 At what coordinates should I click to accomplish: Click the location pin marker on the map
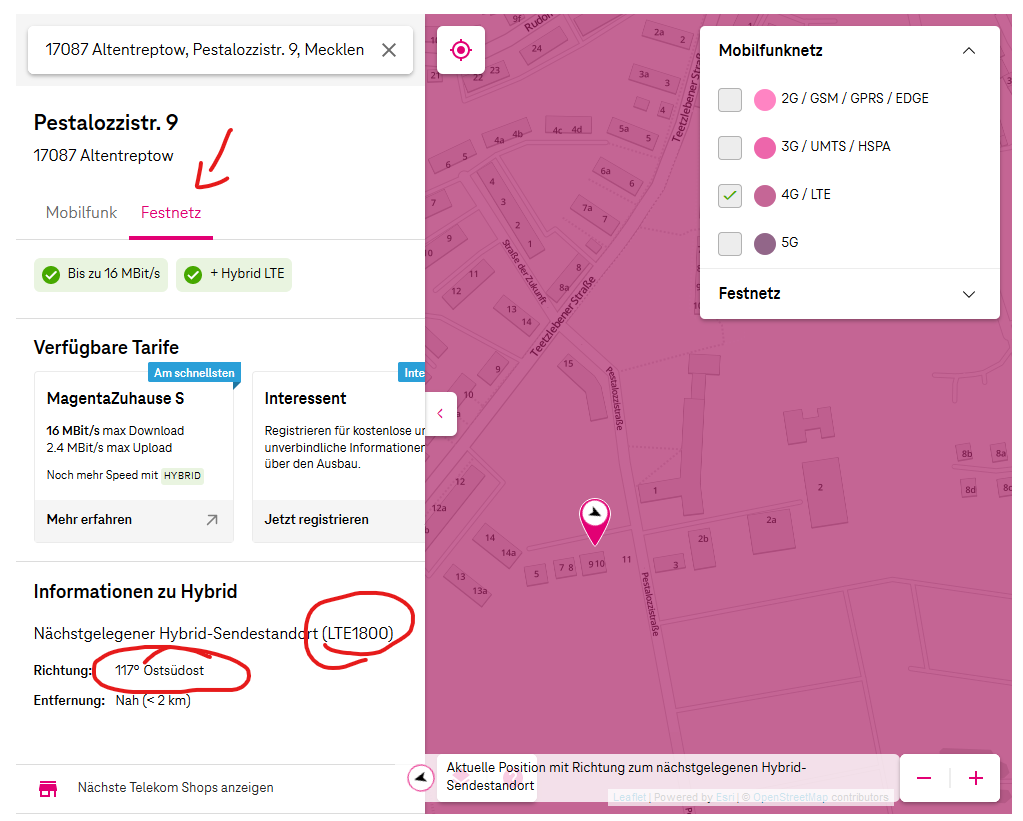pyautogui.click(x=594, y=521)
